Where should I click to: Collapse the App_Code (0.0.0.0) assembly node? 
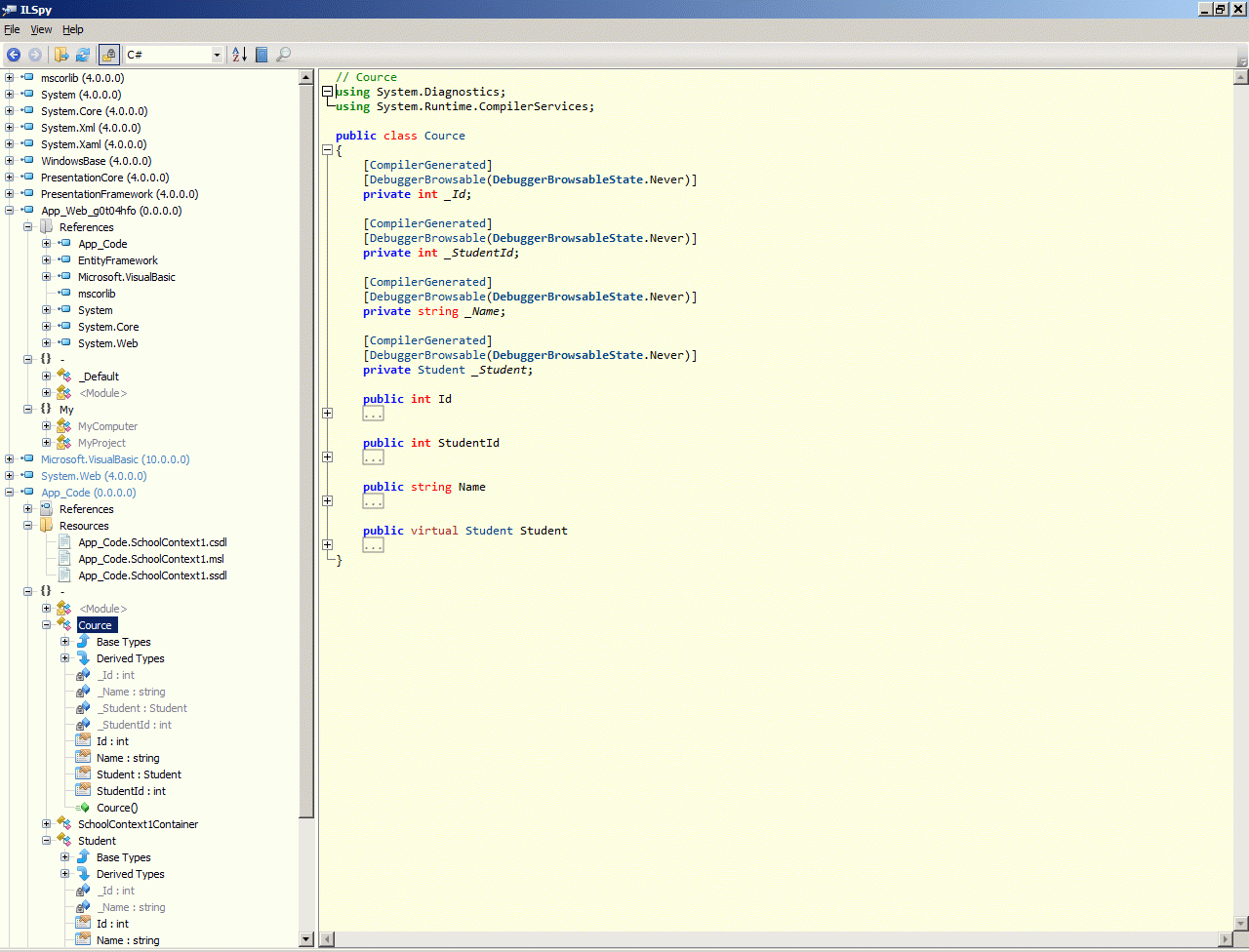point(10,493)
